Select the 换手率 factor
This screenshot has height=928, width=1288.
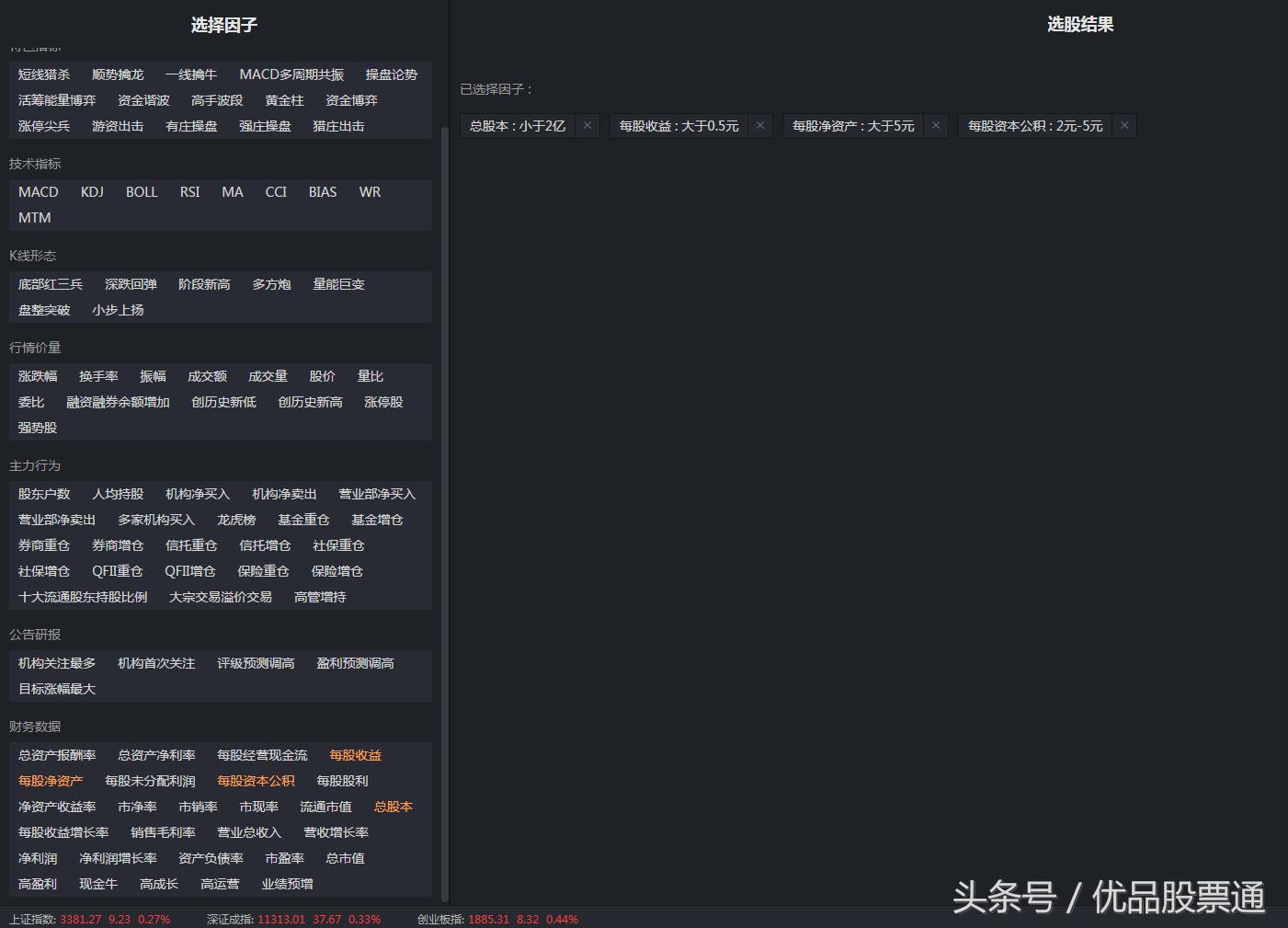click(x=98, y=375)
